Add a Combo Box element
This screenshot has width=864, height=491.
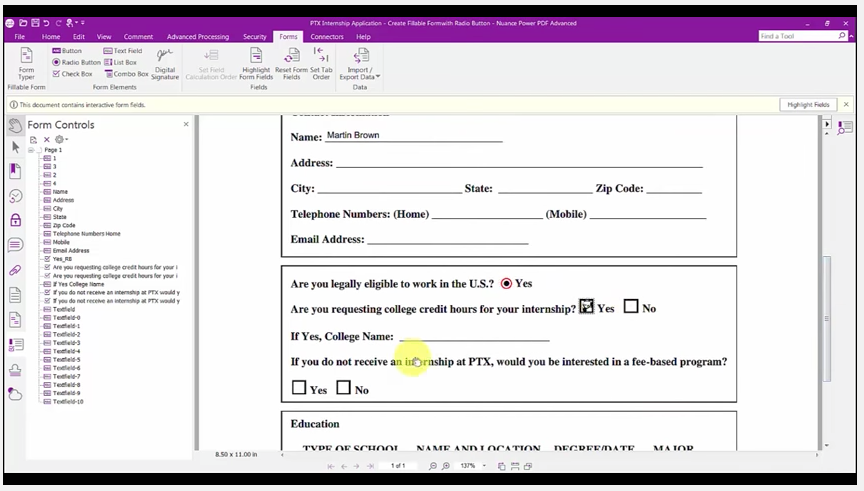pyautogui.click(x=126, y=74)
